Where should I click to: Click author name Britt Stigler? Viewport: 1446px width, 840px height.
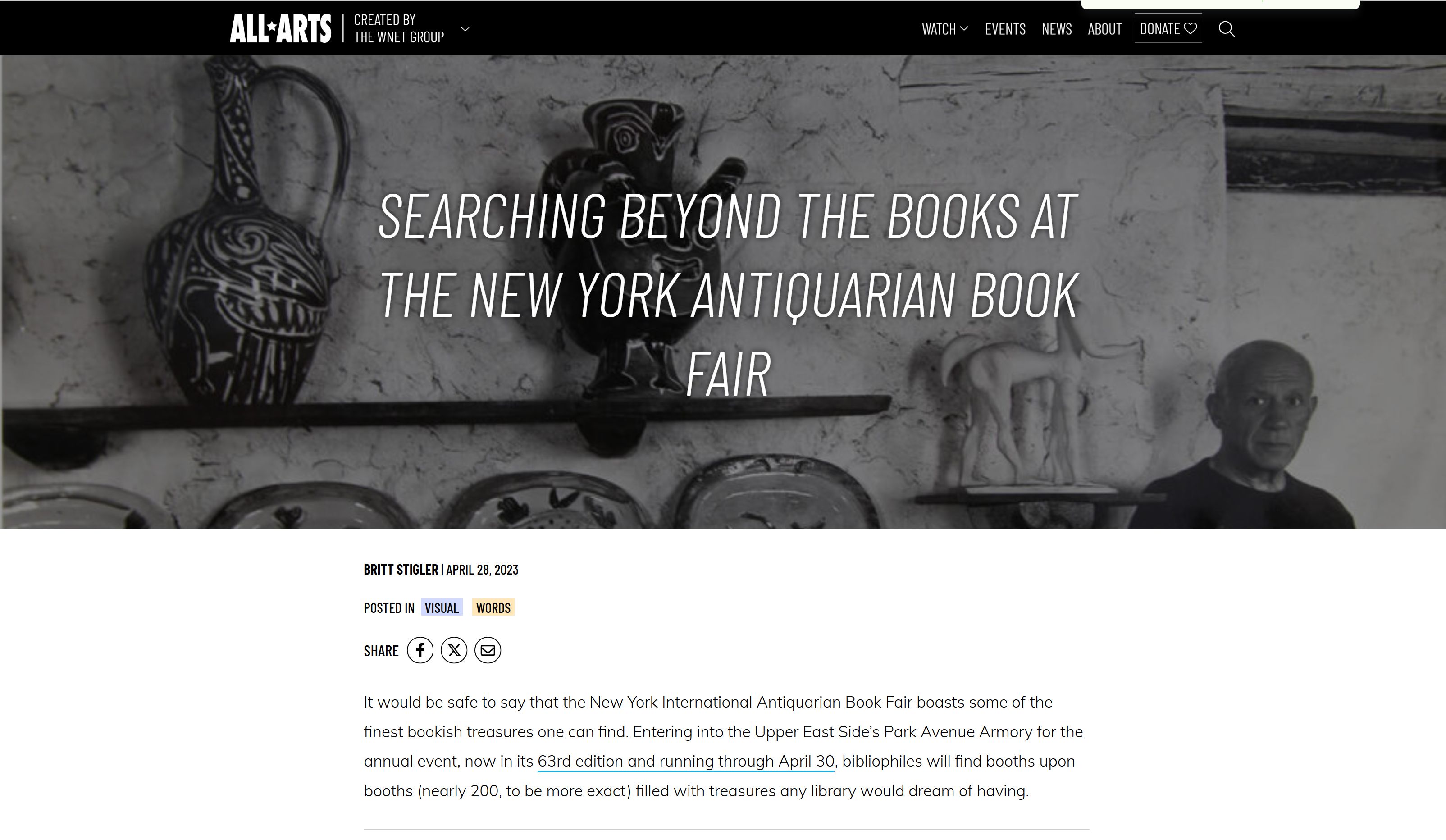pyautogui.click(x=401, y=570)
